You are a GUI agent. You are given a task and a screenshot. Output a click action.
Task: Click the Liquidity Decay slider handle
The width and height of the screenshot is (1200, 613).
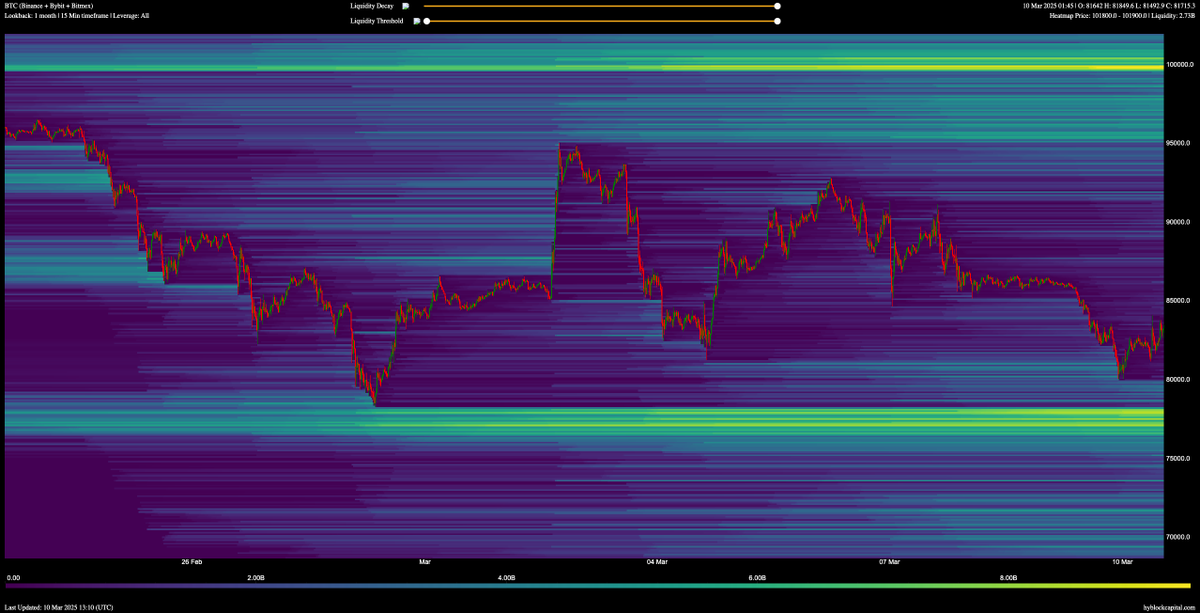(777, 6)
